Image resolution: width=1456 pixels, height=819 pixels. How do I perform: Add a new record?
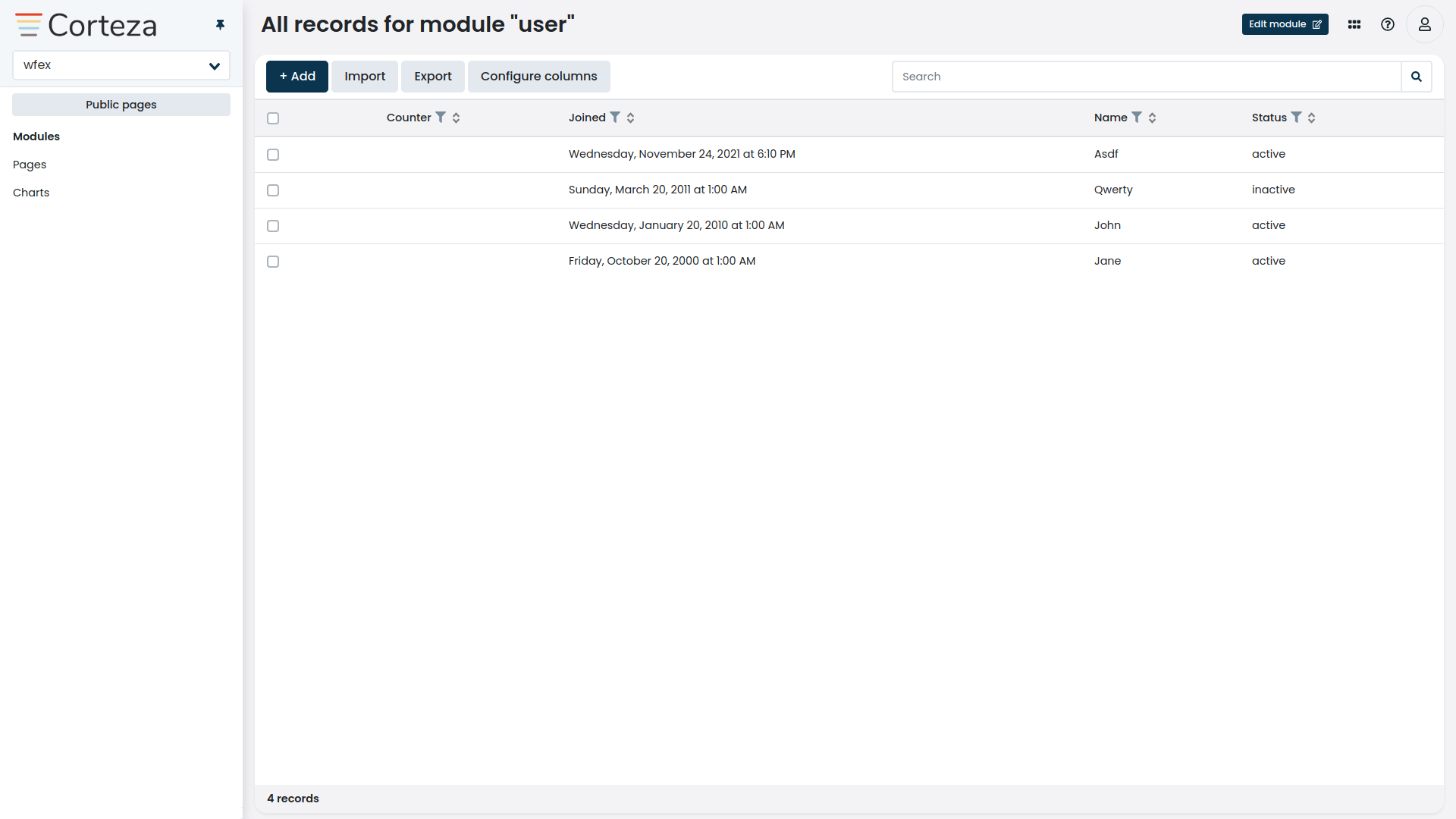point(297,77)
